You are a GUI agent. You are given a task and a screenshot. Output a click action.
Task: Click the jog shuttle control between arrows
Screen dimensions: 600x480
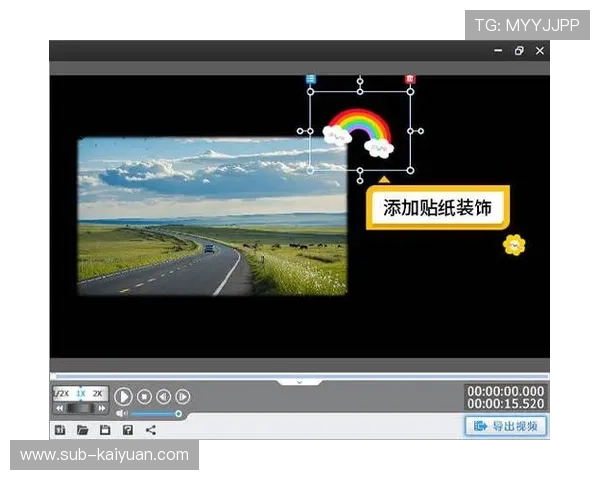pyautogui.click(x=81, y=408)
